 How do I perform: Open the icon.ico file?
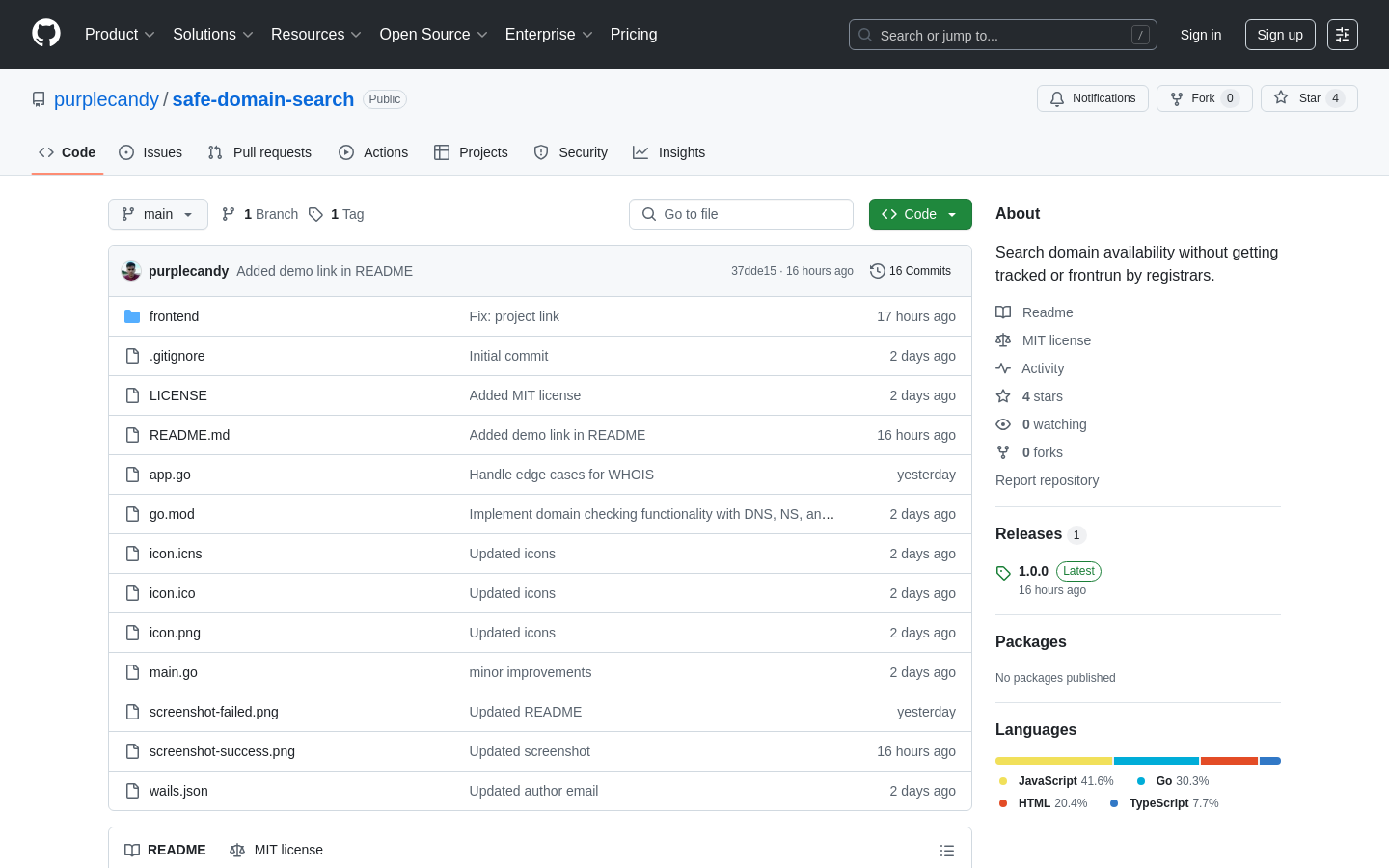tap(172, 593)
